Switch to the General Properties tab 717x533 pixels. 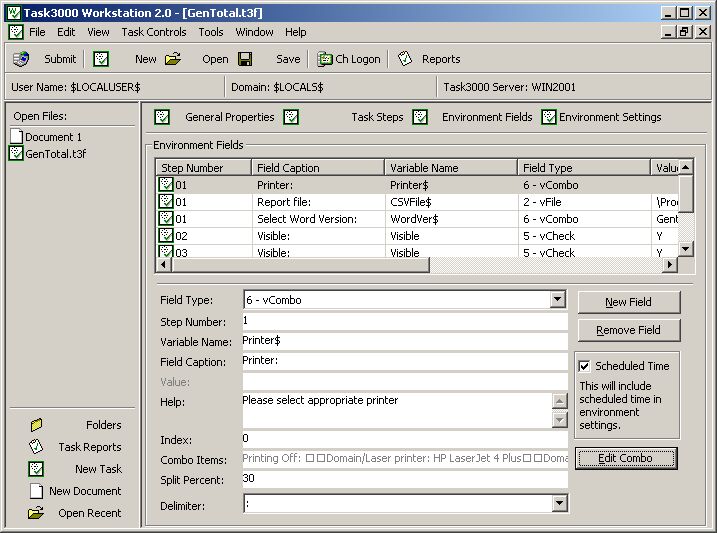point(229,117)
